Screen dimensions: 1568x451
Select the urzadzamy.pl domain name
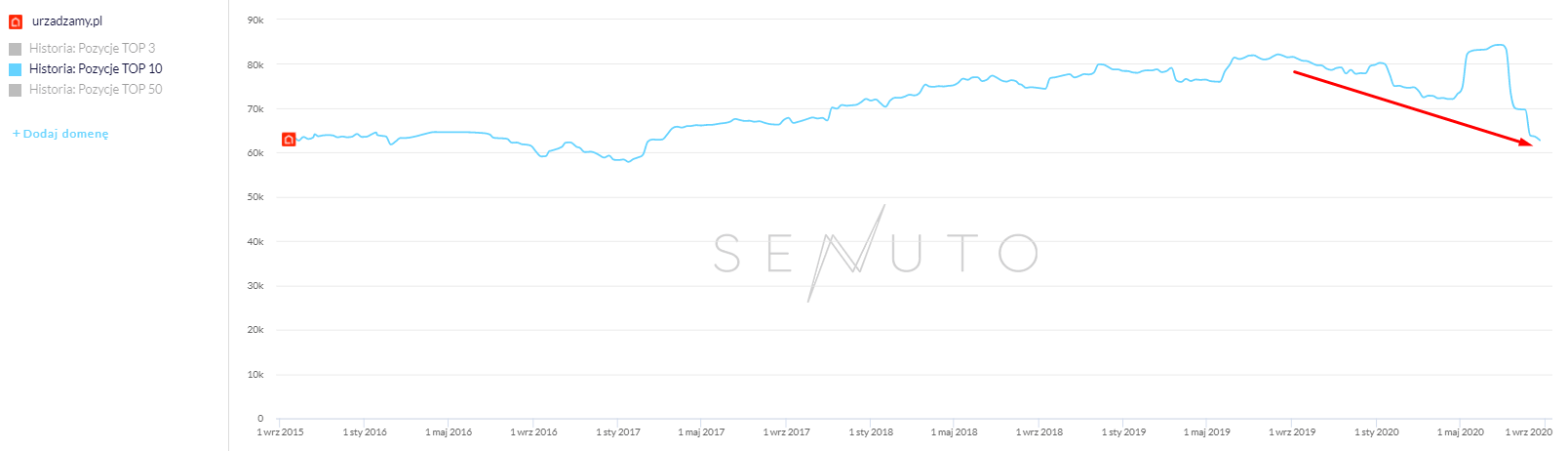67,20
